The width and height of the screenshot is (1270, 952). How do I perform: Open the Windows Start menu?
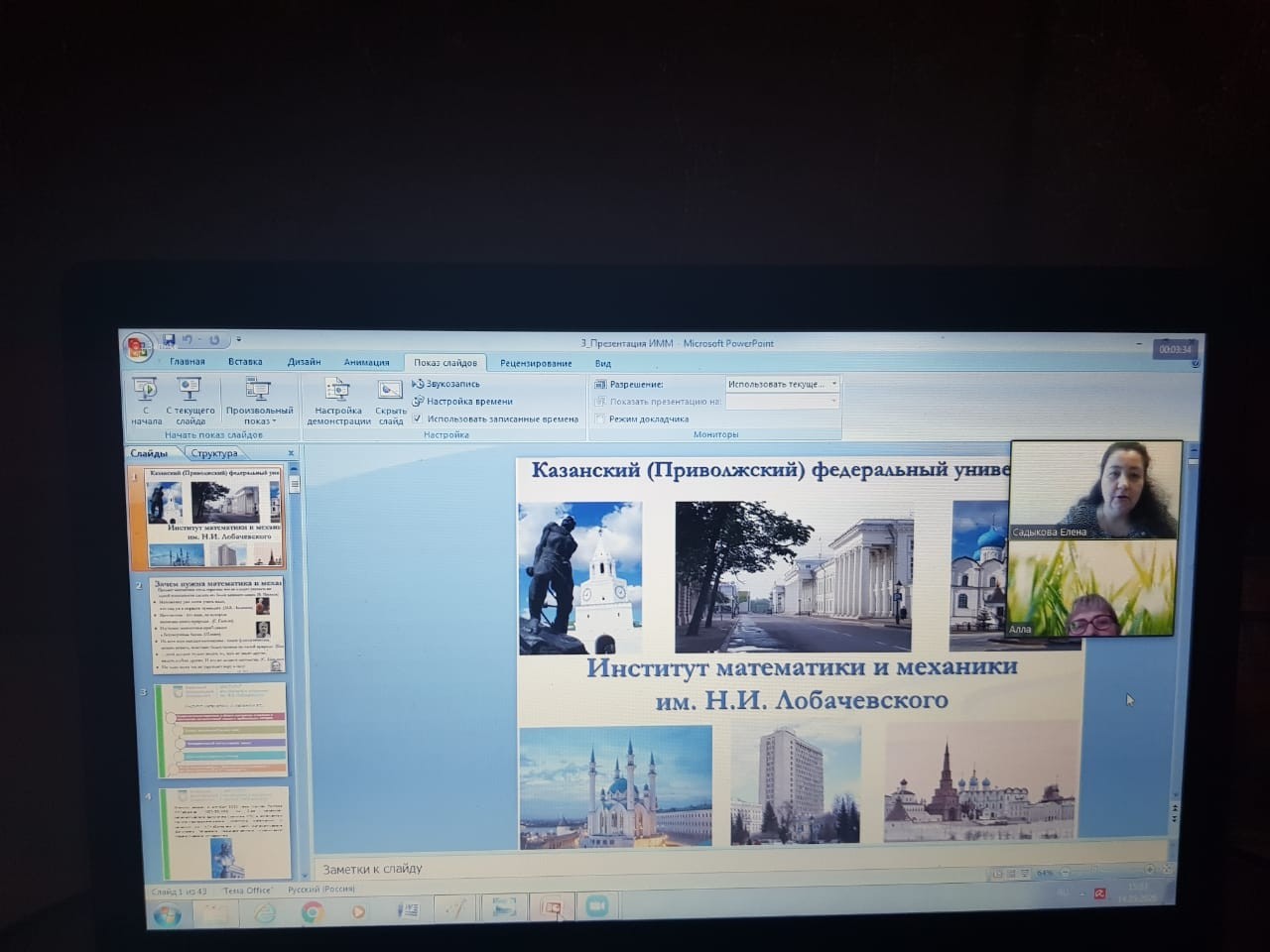click(167, 913)
